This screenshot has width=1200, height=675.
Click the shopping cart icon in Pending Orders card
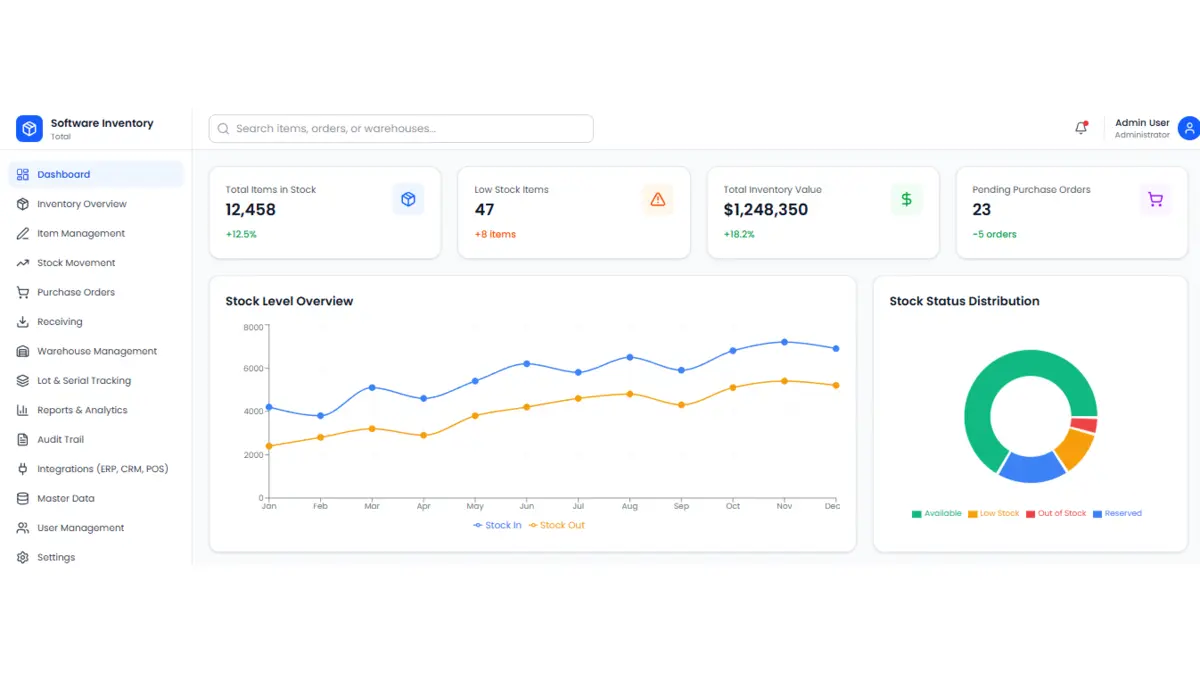pos(1155,199)
